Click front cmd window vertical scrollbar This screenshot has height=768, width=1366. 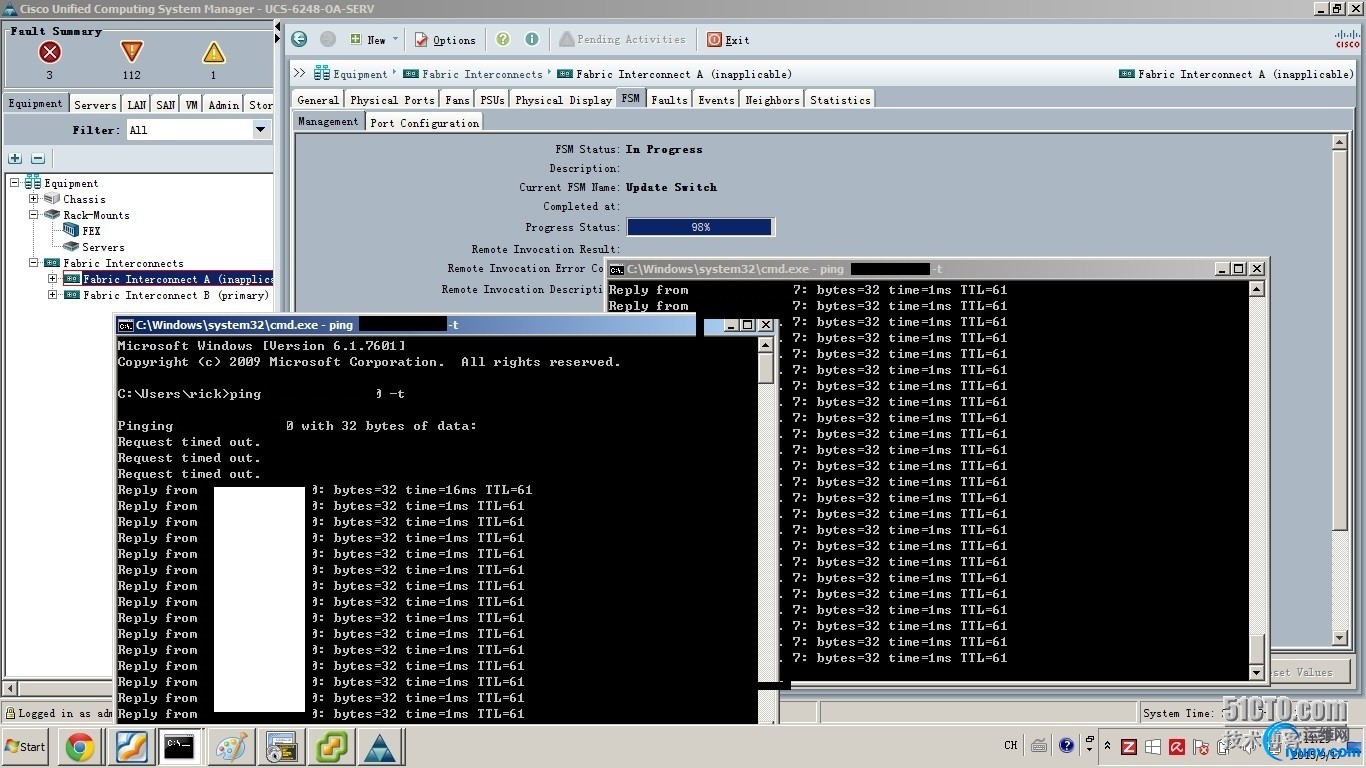click(x=765, y=530)
